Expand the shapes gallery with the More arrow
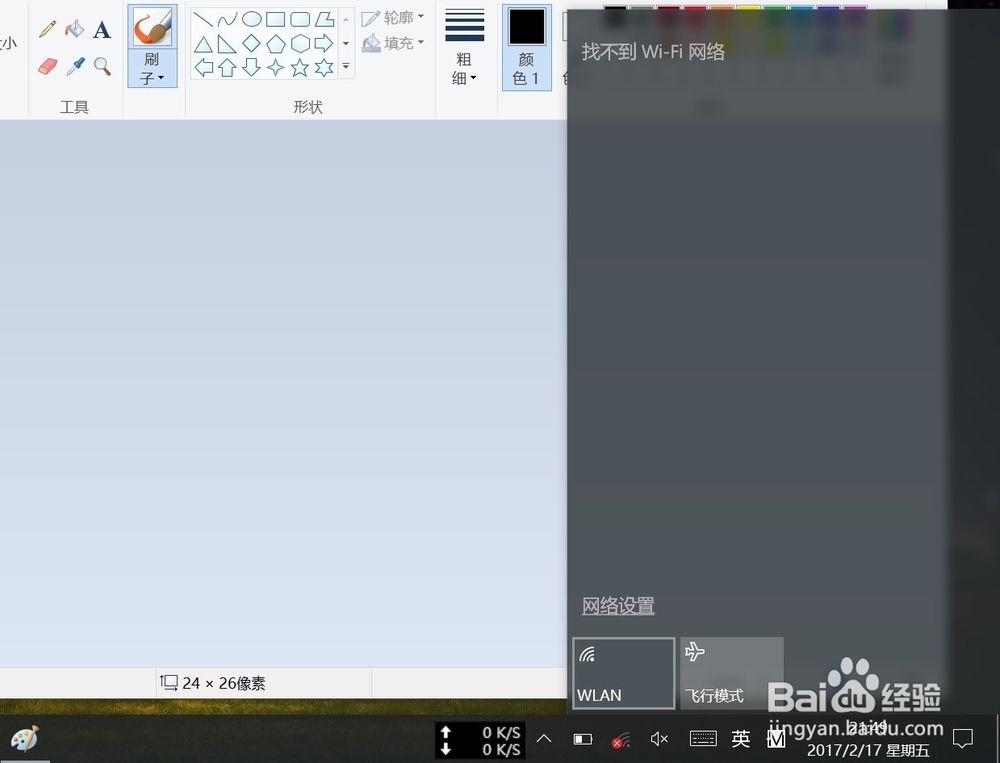 pyautogui.click(x=346, y=66)
